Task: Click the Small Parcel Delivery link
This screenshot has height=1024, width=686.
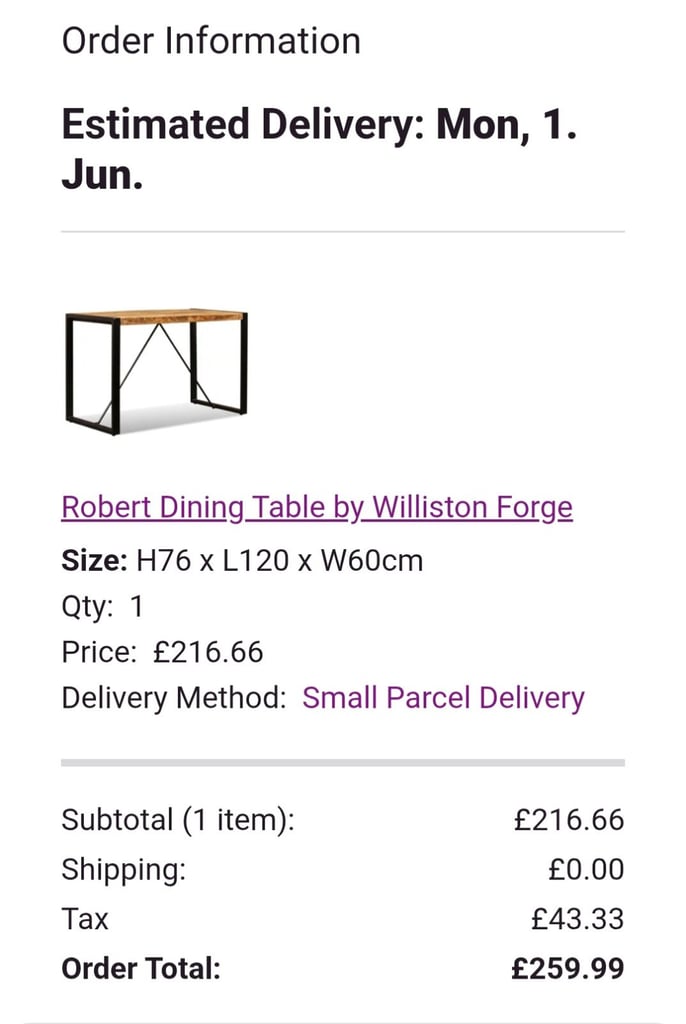Action: pos(444,698)
